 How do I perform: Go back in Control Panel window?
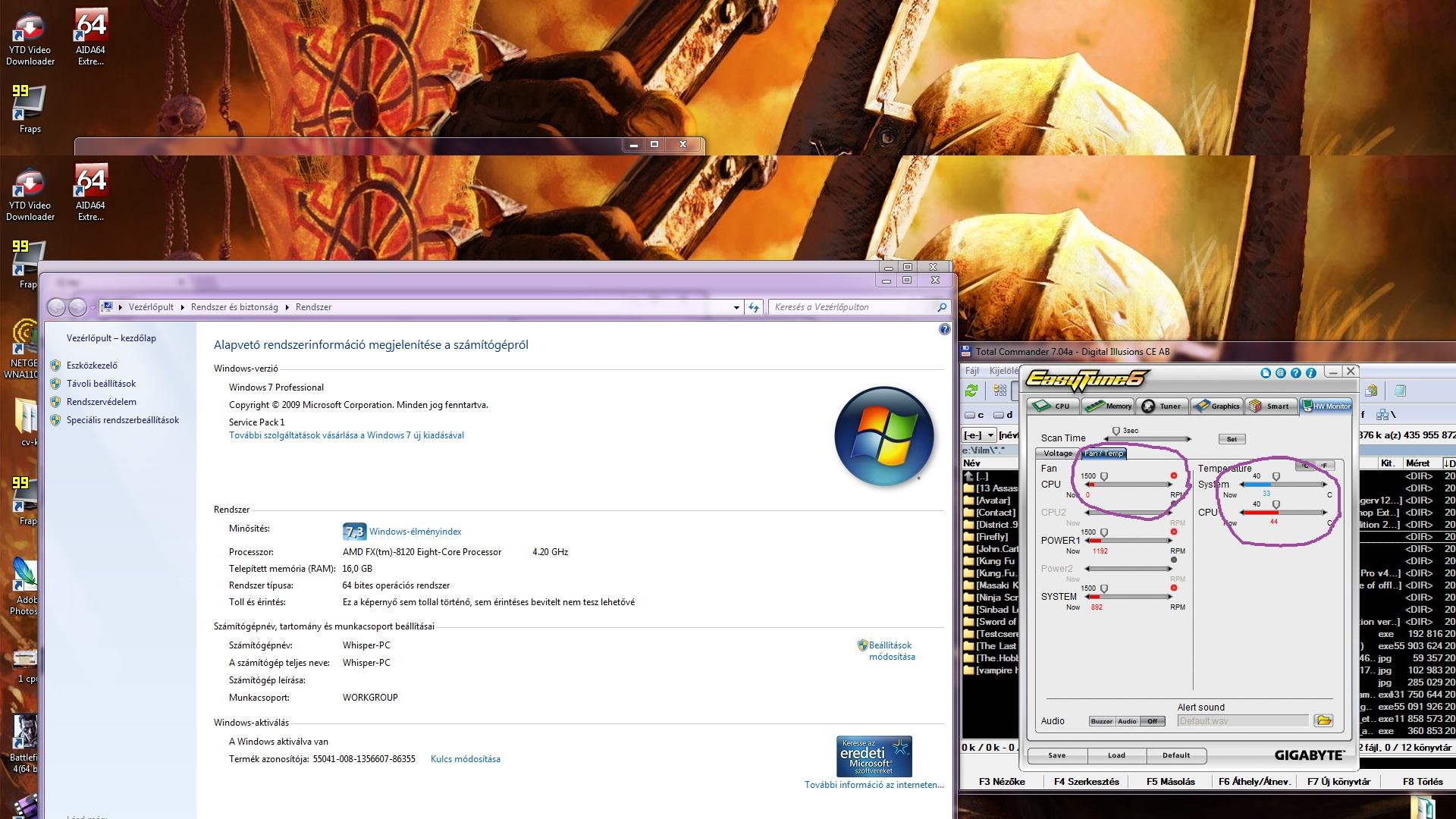click(56, 307)
